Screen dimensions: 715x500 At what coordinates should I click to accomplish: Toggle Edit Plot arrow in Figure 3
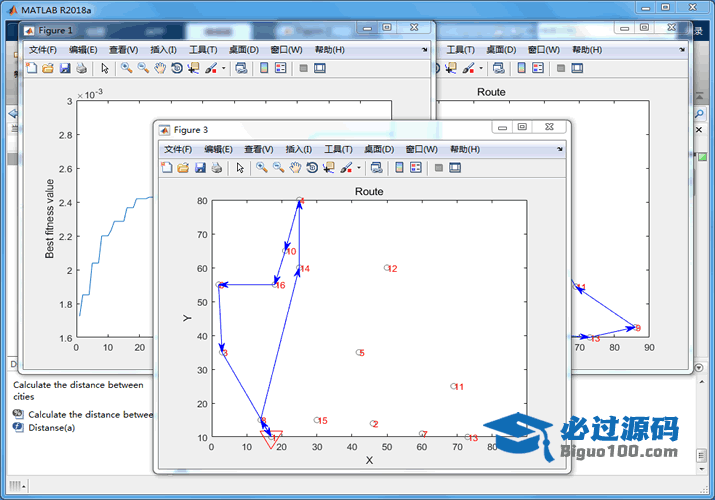pyautogui.click(x=240, y=168)
